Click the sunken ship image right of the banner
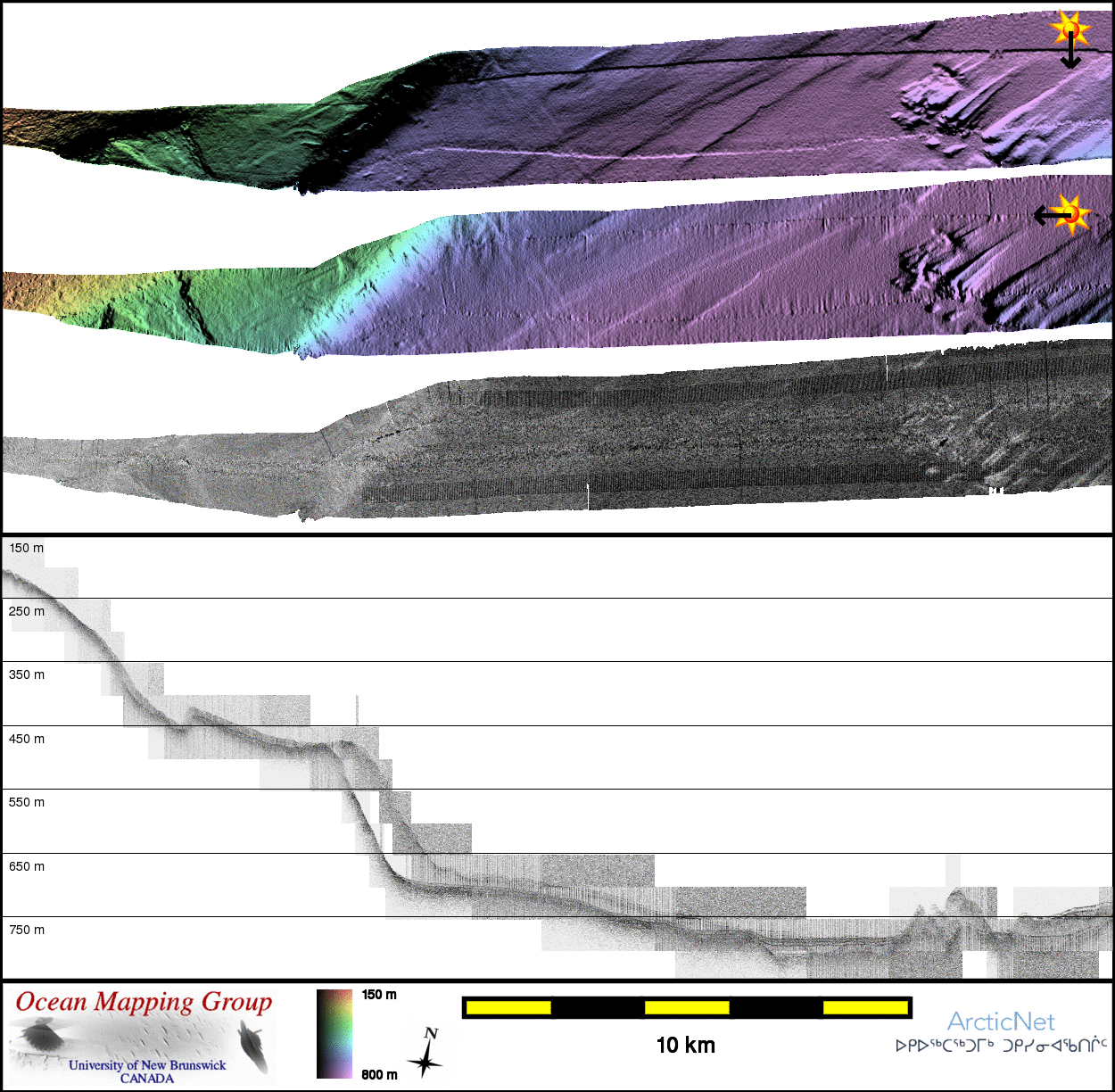The width and height of the screenshot is (1115, 1092). (x=253, y=1046)
